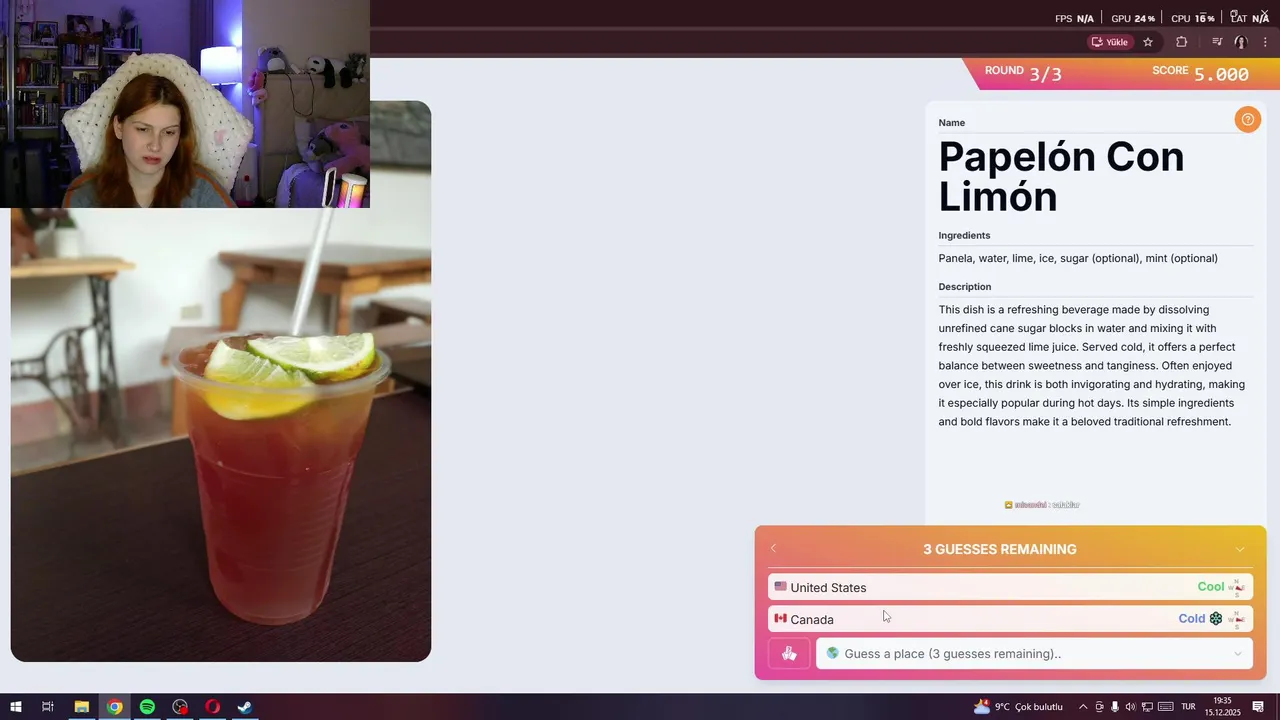Open the notification center icon

coord(1258,707)
